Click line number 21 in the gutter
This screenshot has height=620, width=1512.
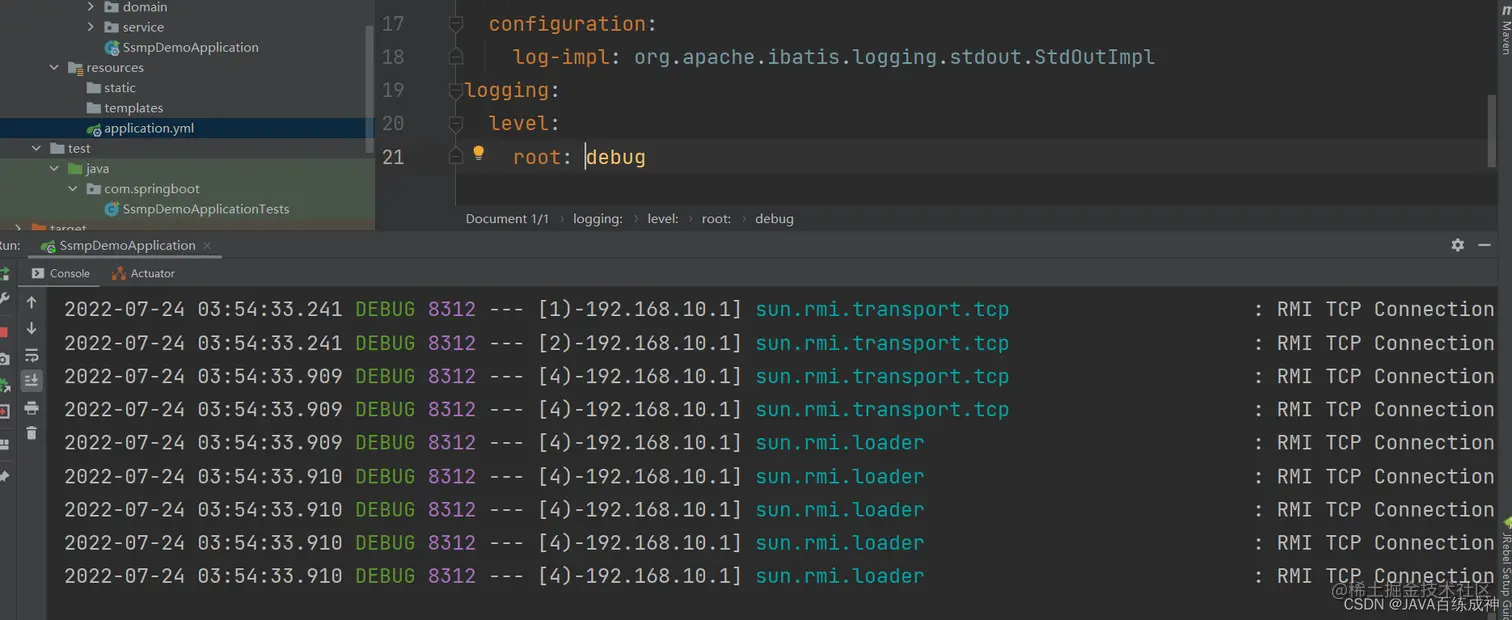pos(393,157)
